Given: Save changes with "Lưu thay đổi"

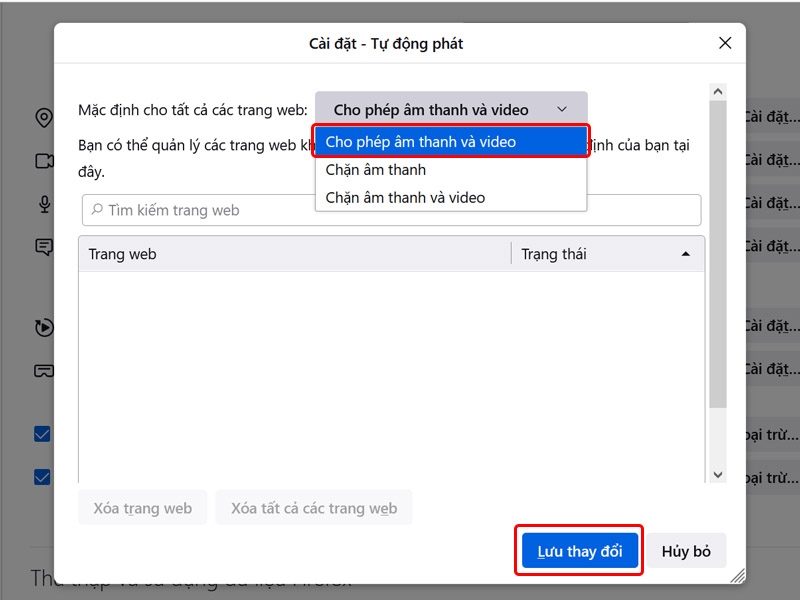Looking at the screenshot, I should [579, 550].
